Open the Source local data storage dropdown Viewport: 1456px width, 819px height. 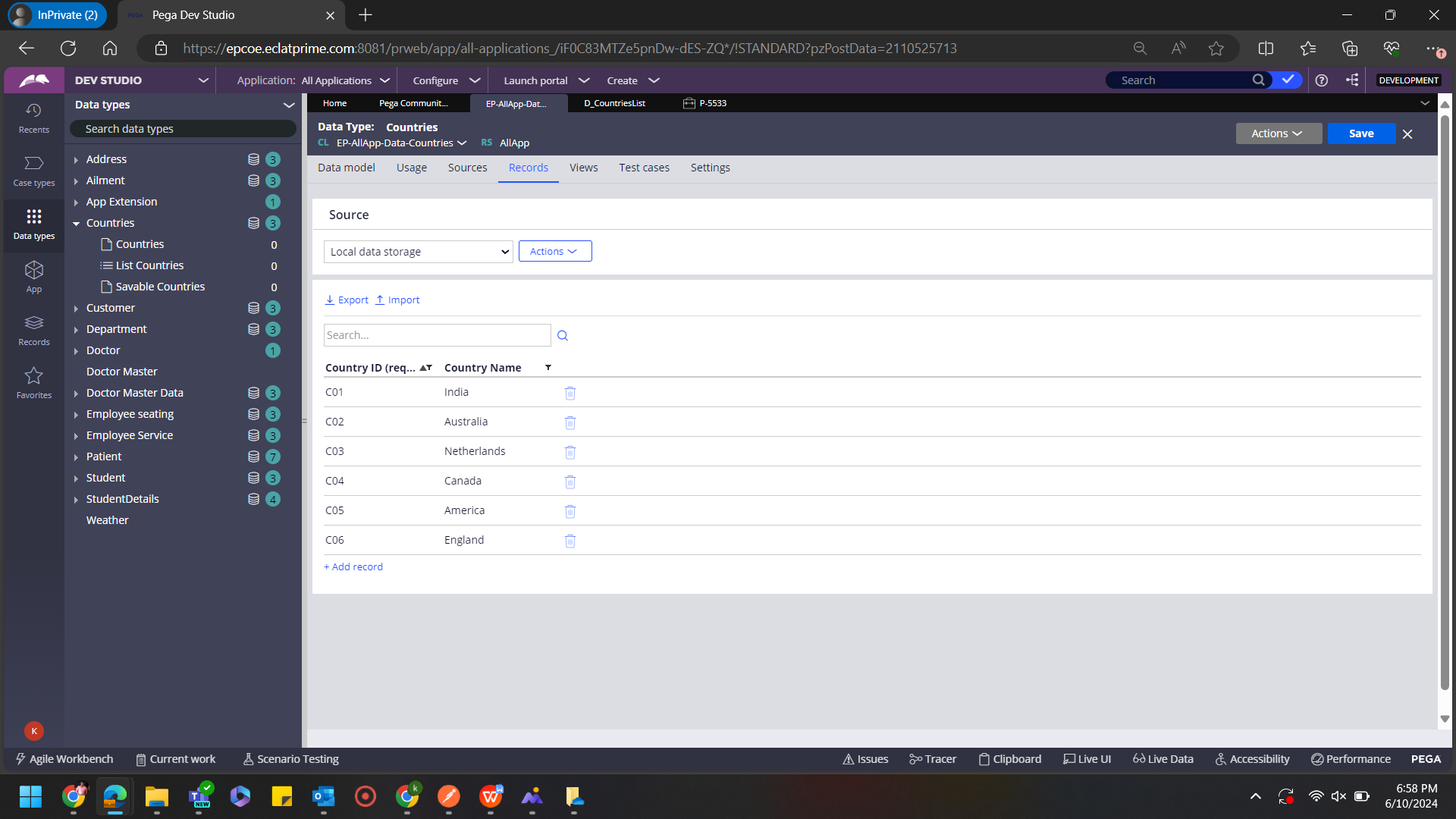click(x=418, y=251)
